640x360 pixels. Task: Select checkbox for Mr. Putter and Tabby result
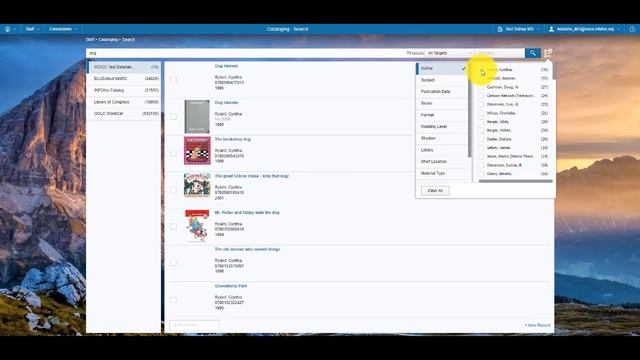click(x=173, y=227)
